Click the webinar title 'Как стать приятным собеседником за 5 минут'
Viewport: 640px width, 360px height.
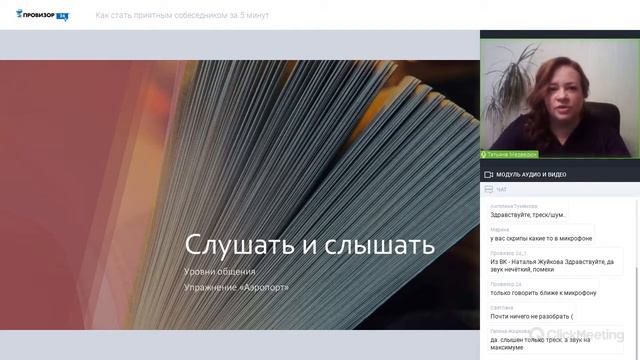pos(182,15)
